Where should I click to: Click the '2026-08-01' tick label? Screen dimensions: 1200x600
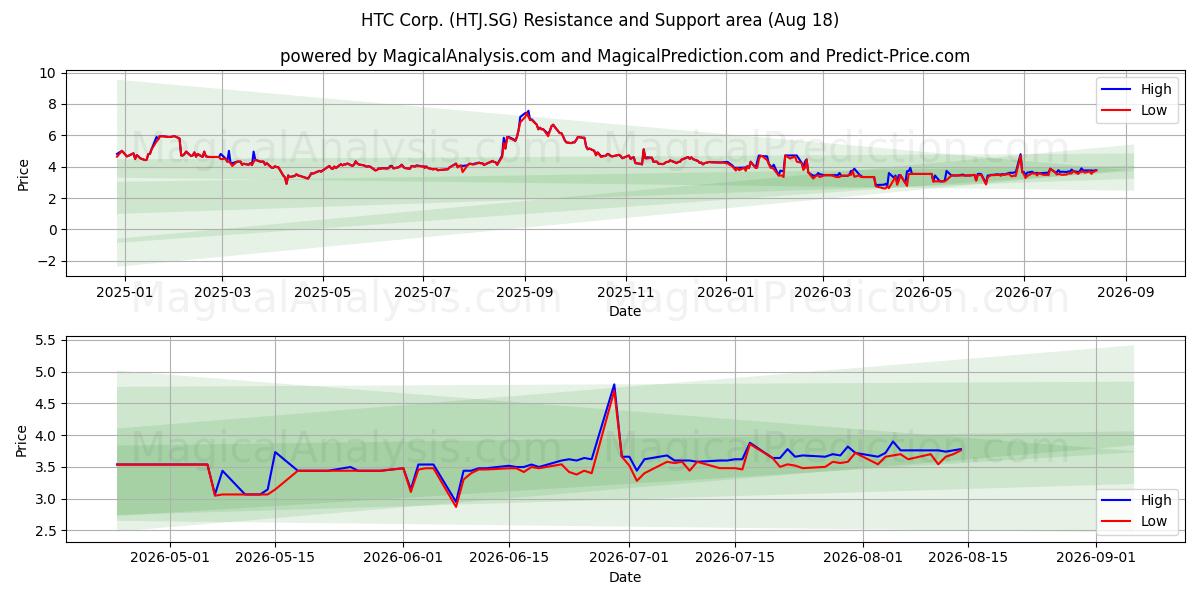[x=863, y=559]
